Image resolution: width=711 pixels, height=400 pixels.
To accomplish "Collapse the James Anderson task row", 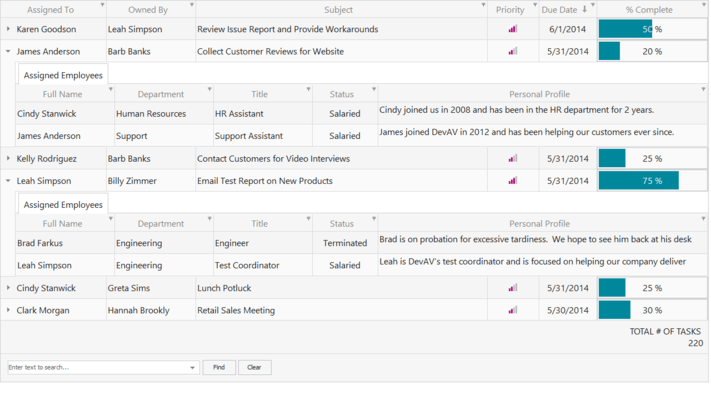I will tap(8, 51).
